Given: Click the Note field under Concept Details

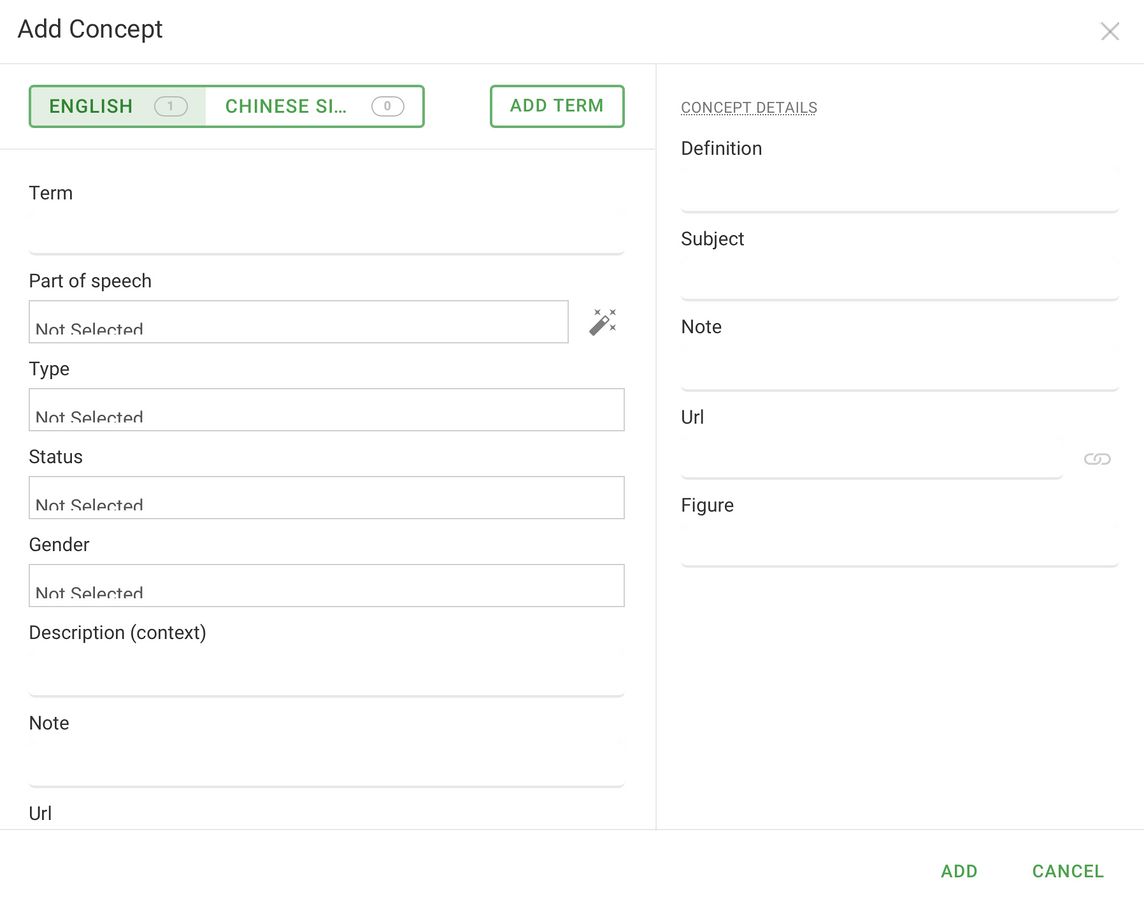Looking at the screenshot, I should coord(899,368).
